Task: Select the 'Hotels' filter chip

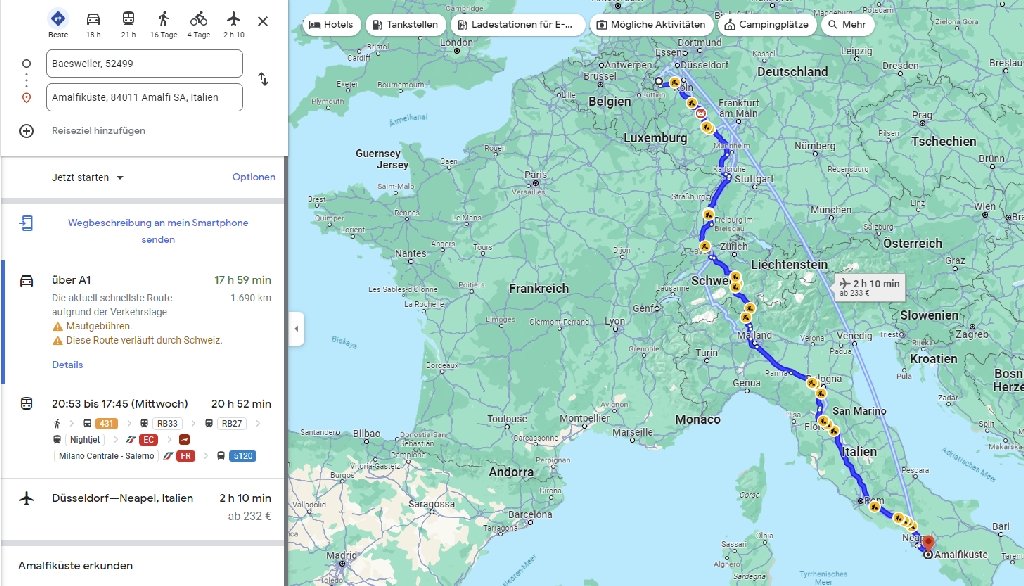Action: pos(330,24)
